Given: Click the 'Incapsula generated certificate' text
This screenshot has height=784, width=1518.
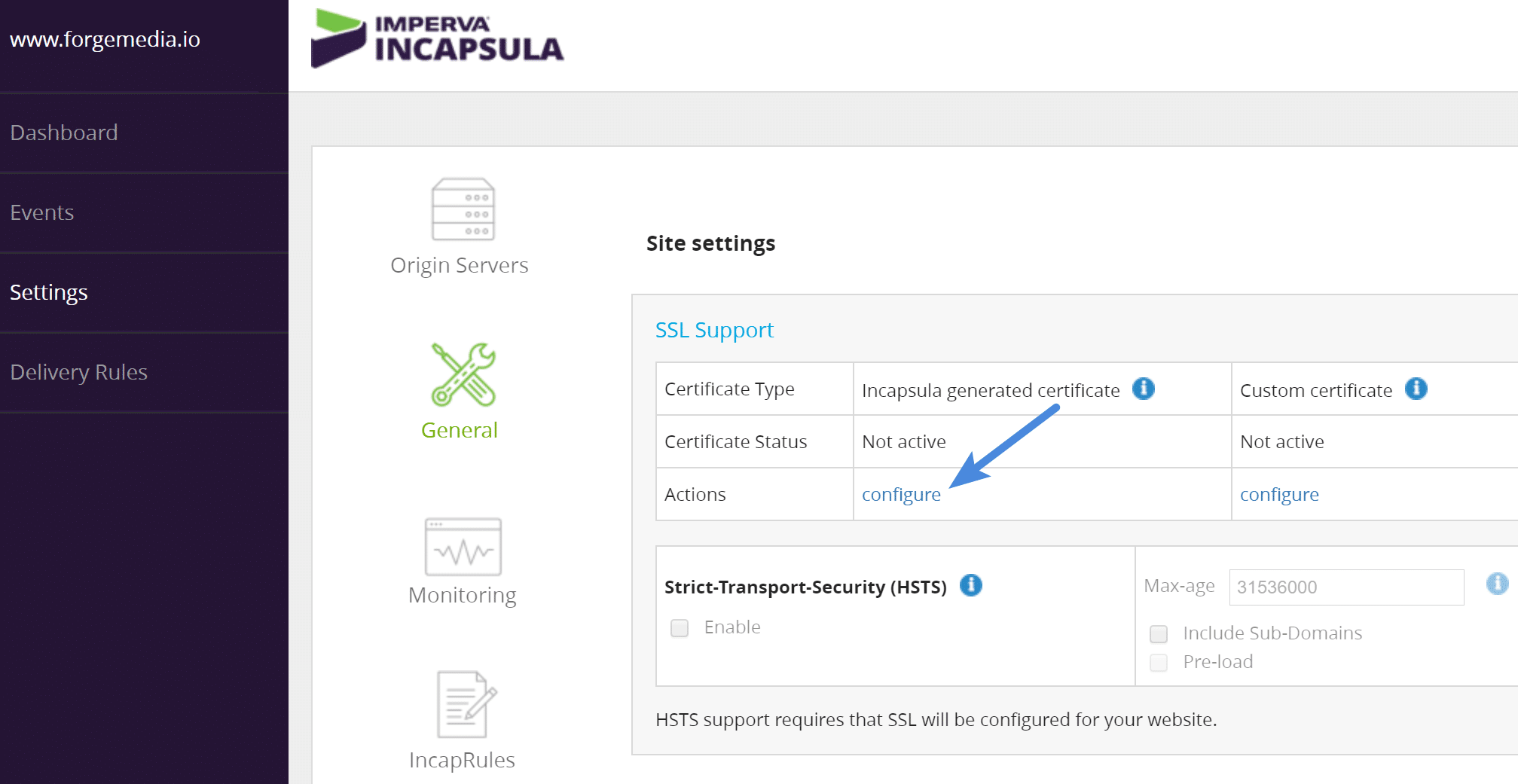Looking at the screenshot, I should pyautogui.click(x=991, y=390).
